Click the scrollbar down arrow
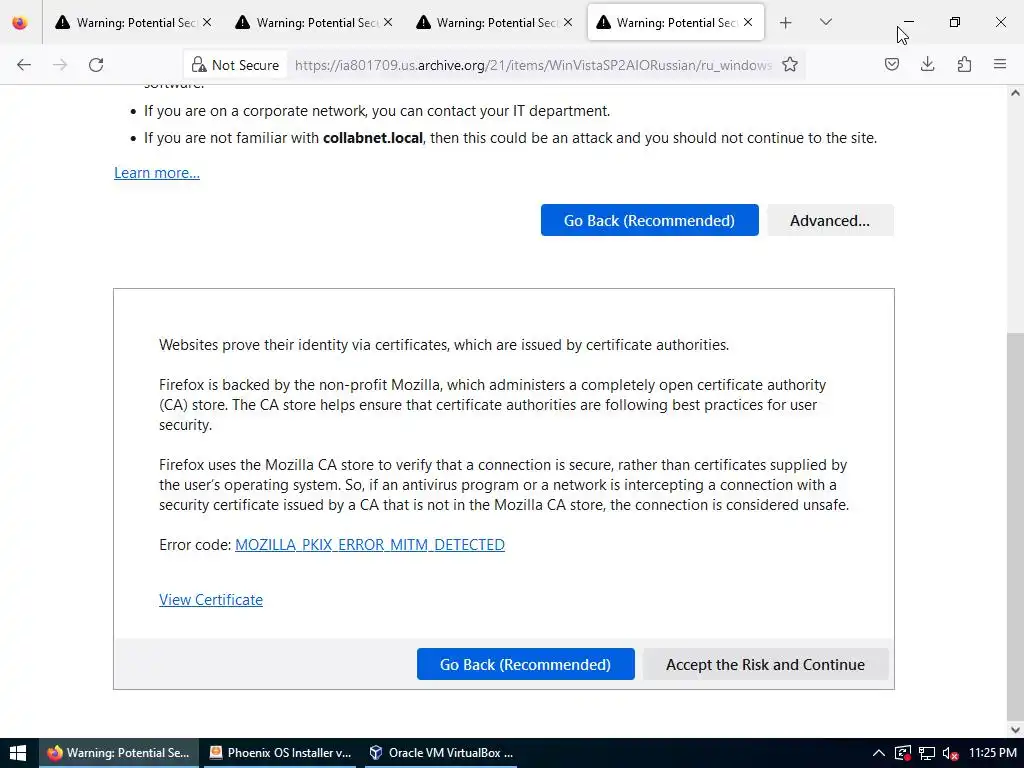This screenshot has height=768, width=1024. (1015, 729)
